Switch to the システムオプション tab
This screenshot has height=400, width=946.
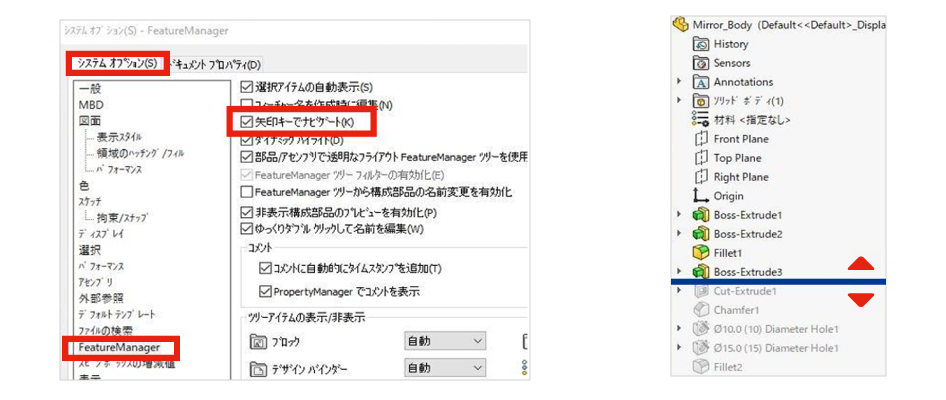pyautogui.click(x=117, y=64)
